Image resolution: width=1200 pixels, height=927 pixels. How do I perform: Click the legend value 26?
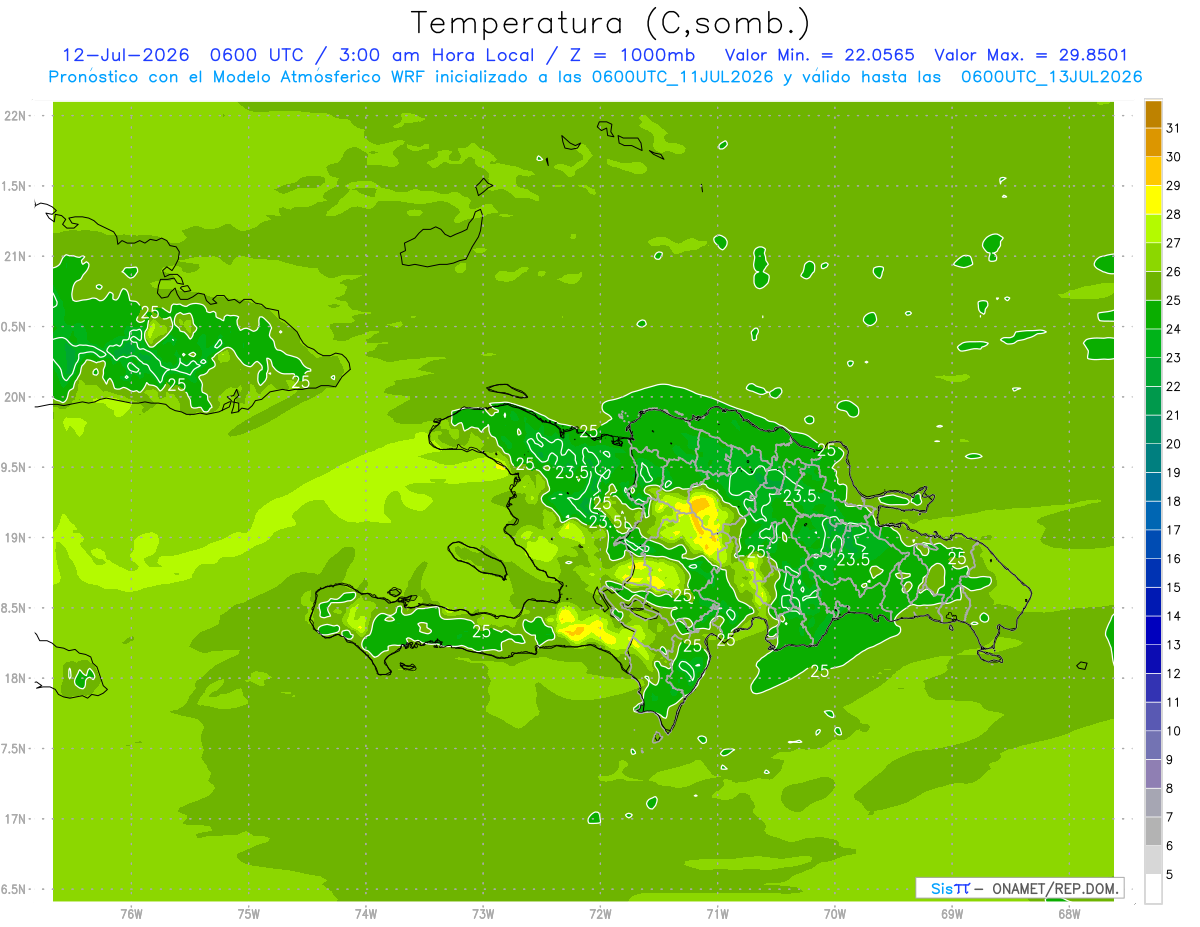tap(1174, 272)
